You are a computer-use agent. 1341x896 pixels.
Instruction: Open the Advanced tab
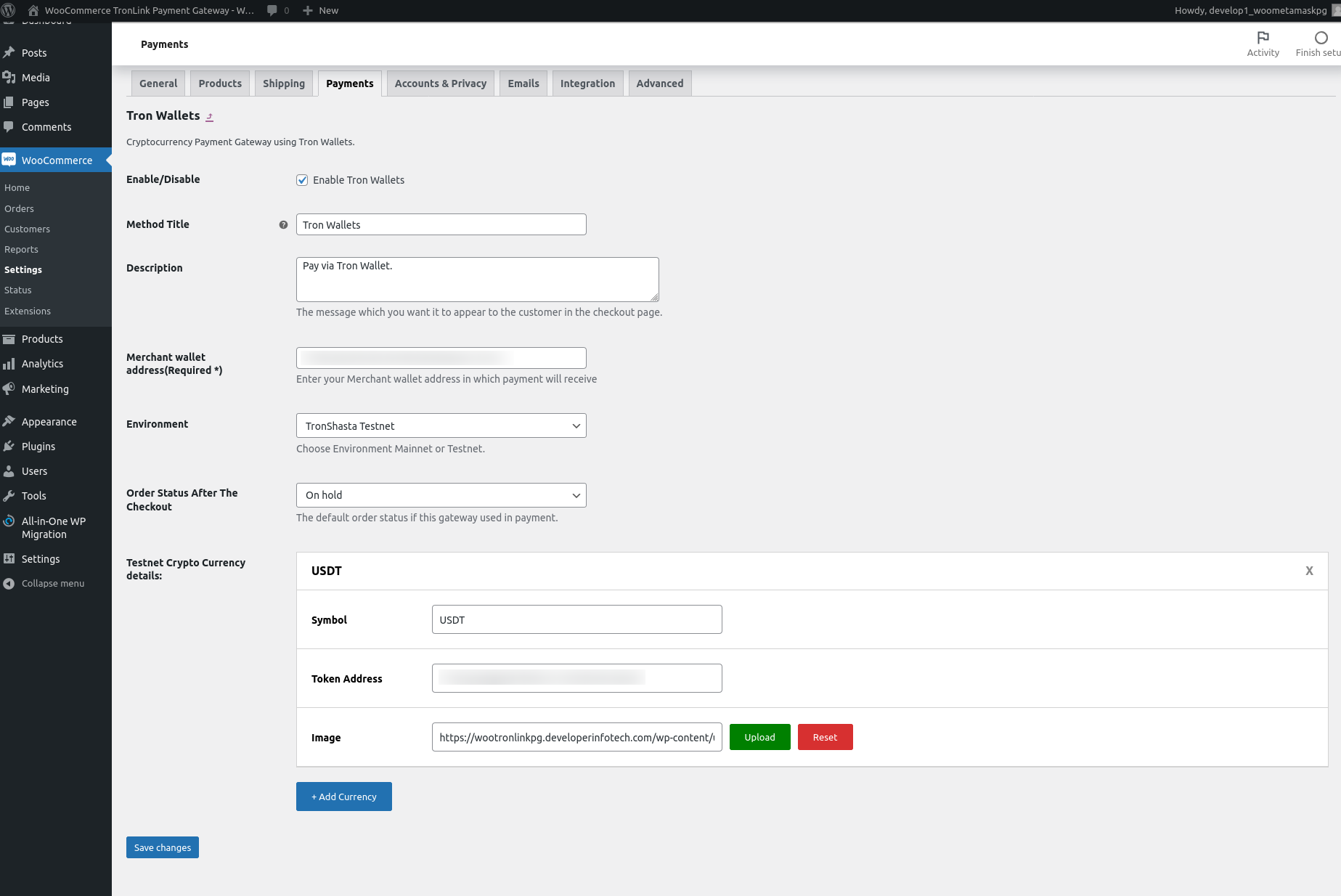point(660,84)
